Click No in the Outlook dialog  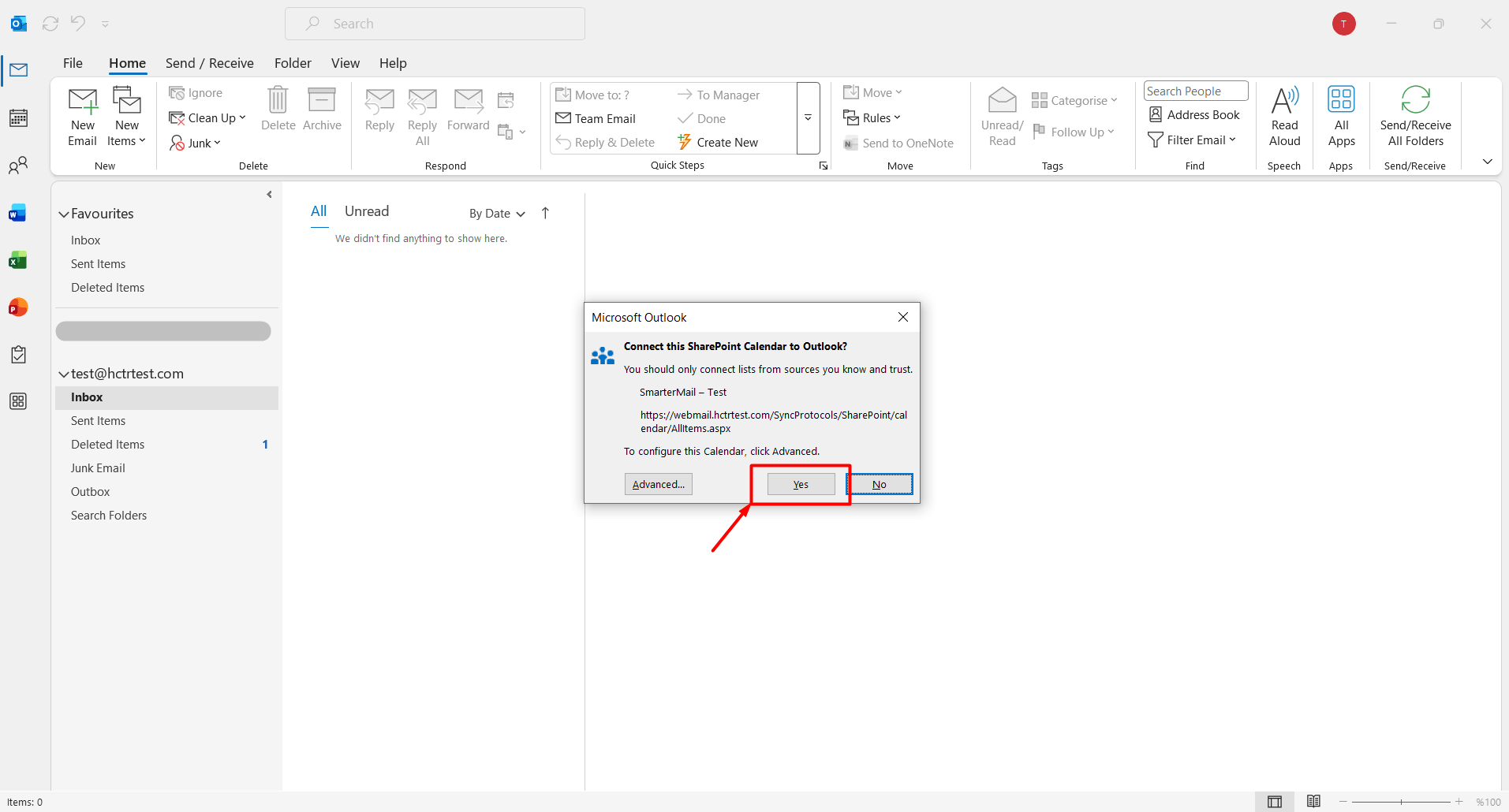pyautogui.click(x=880, y=484)
